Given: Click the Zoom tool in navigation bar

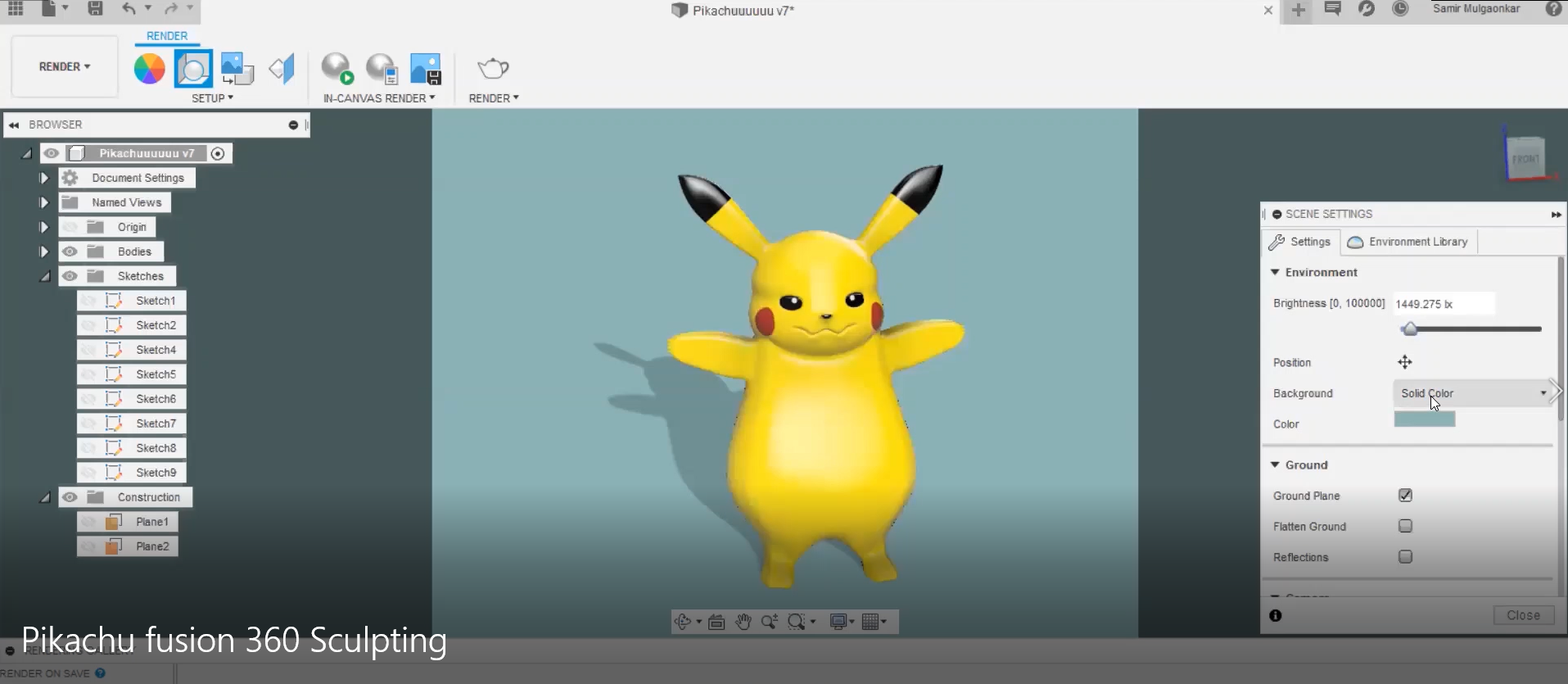Looking at the screenshot, I should coord(770,622).
